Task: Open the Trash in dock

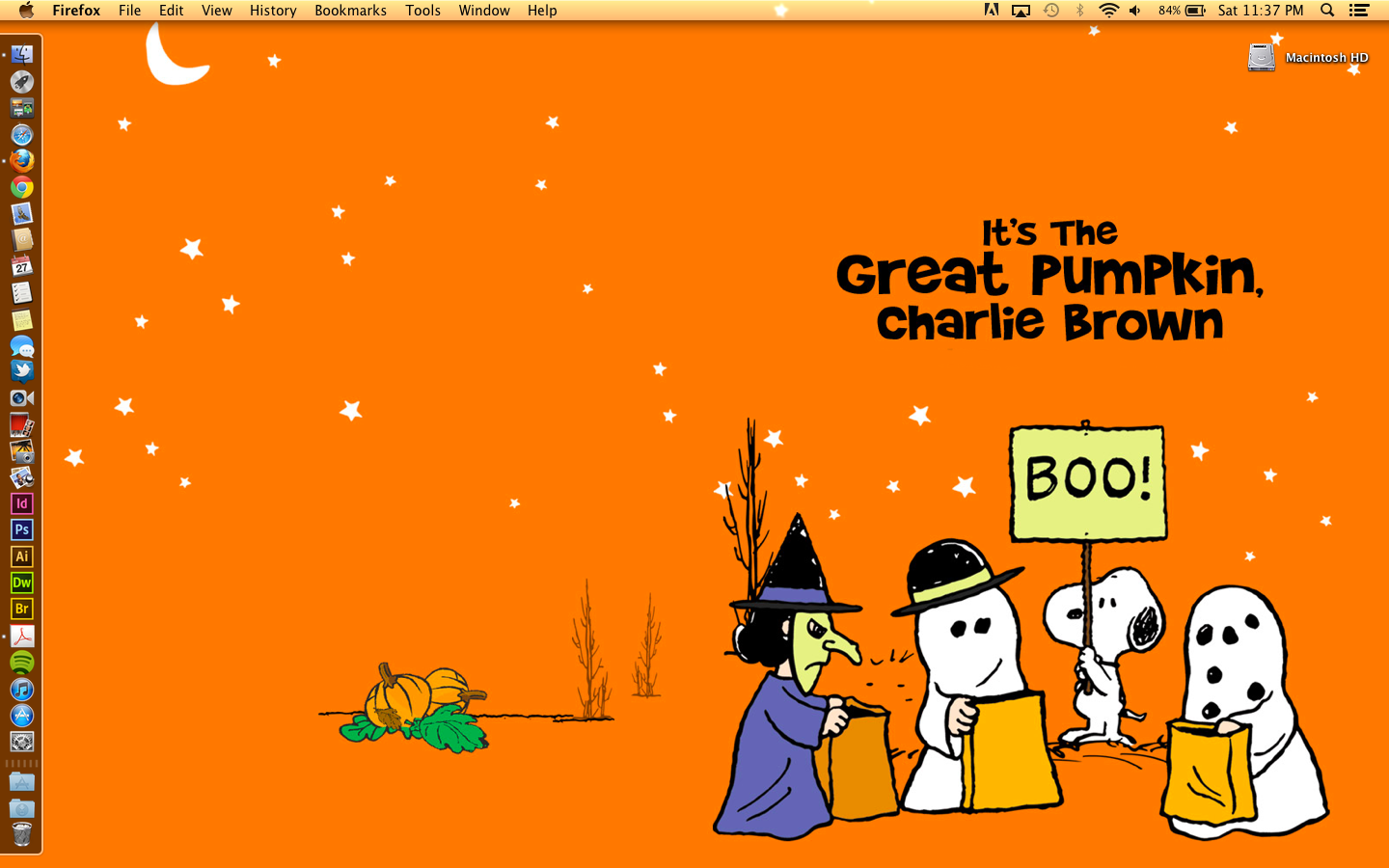Action: click(22, 834)
